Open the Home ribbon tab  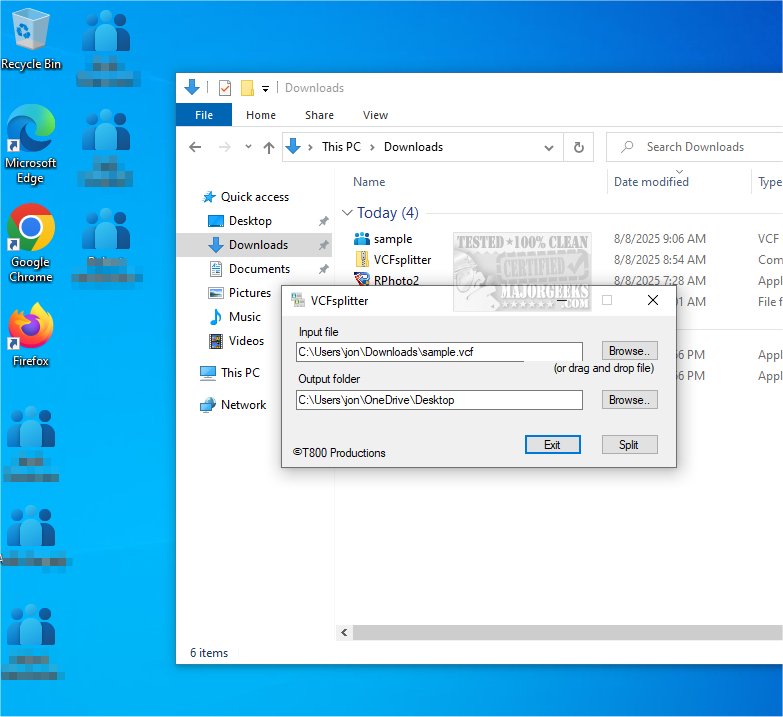[261, 115]
